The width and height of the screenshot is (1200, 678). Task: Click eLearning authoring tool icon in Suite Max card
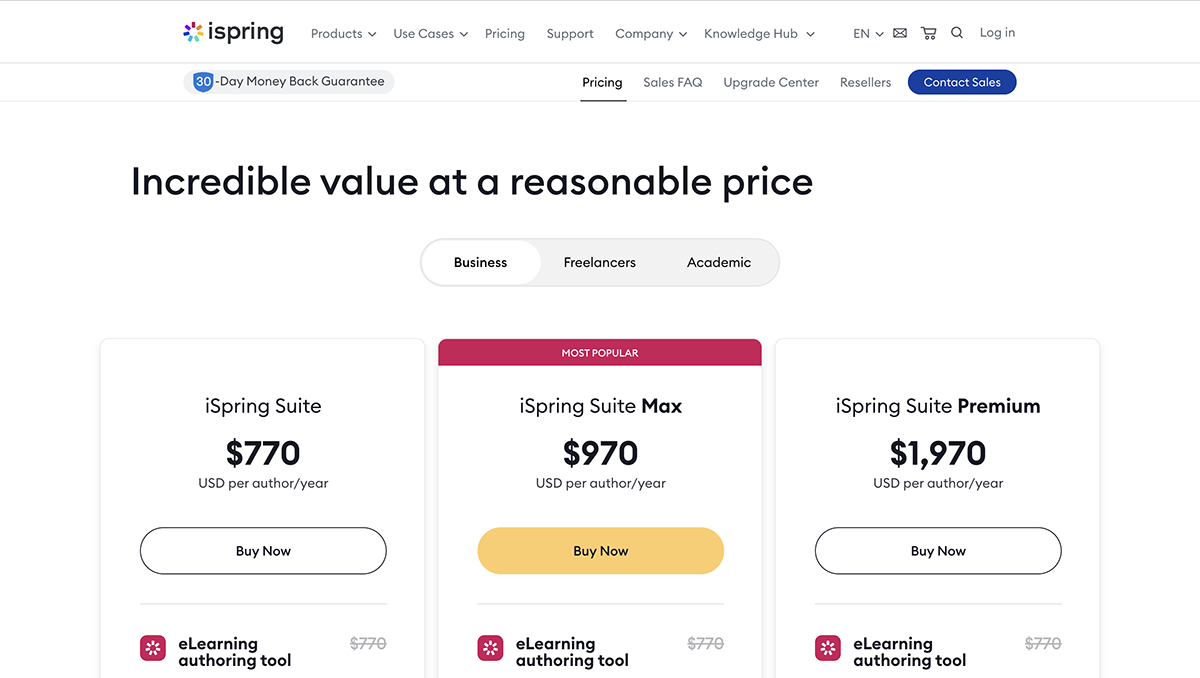(x=490, y=648)
